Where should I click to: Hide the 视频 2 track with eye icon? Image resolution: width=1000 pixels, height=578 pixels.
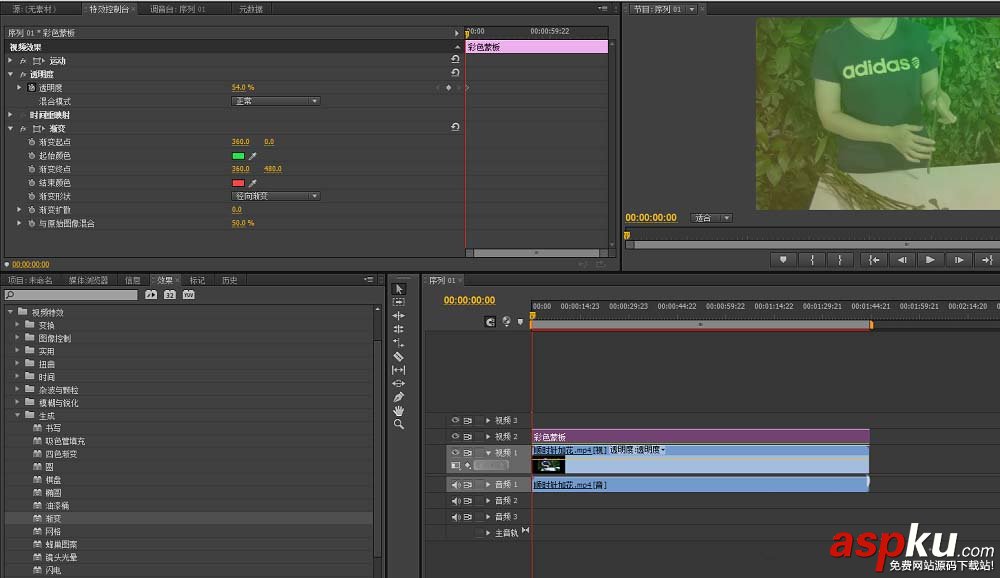click(455, 437)
